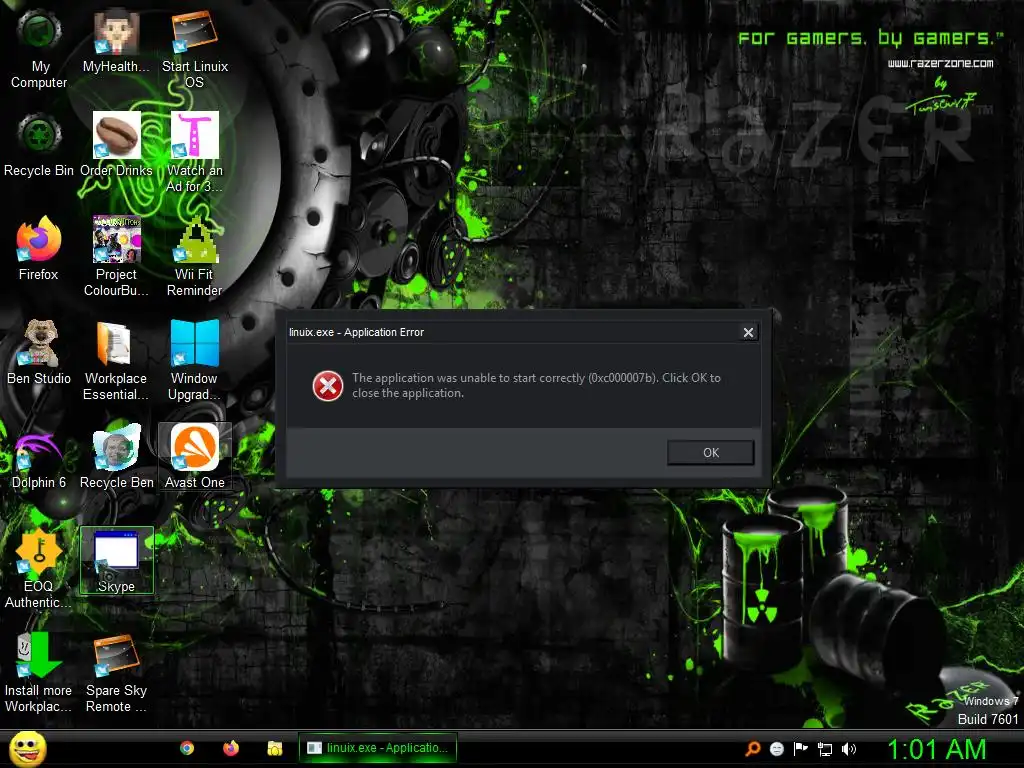
Task: Open the Dolphin 6 shortcut
Action: click(39, 457)
